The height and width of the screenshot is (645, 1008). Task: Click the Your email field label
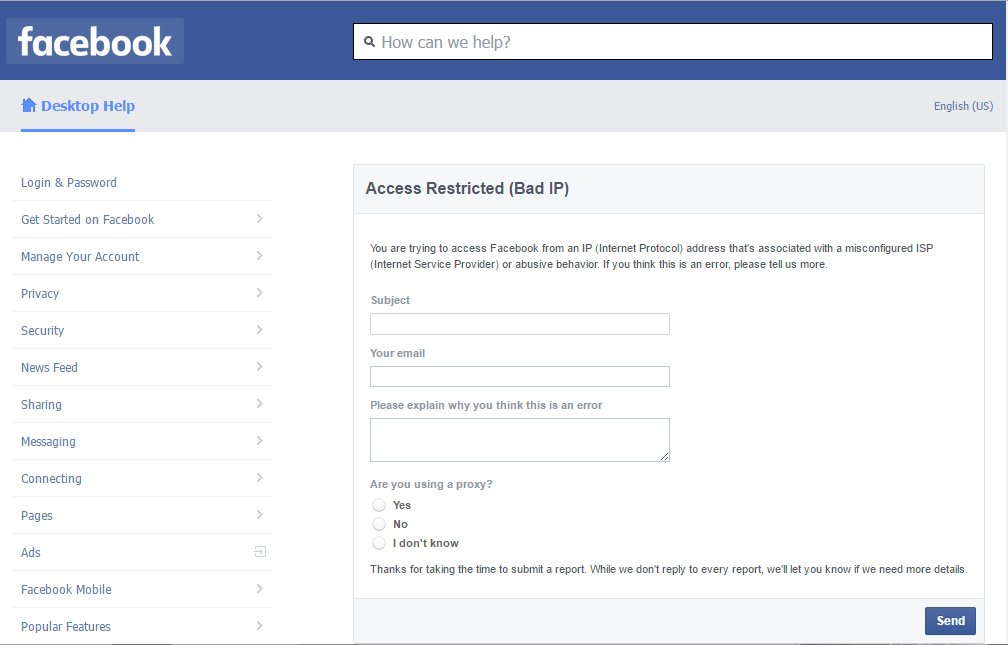397,353
